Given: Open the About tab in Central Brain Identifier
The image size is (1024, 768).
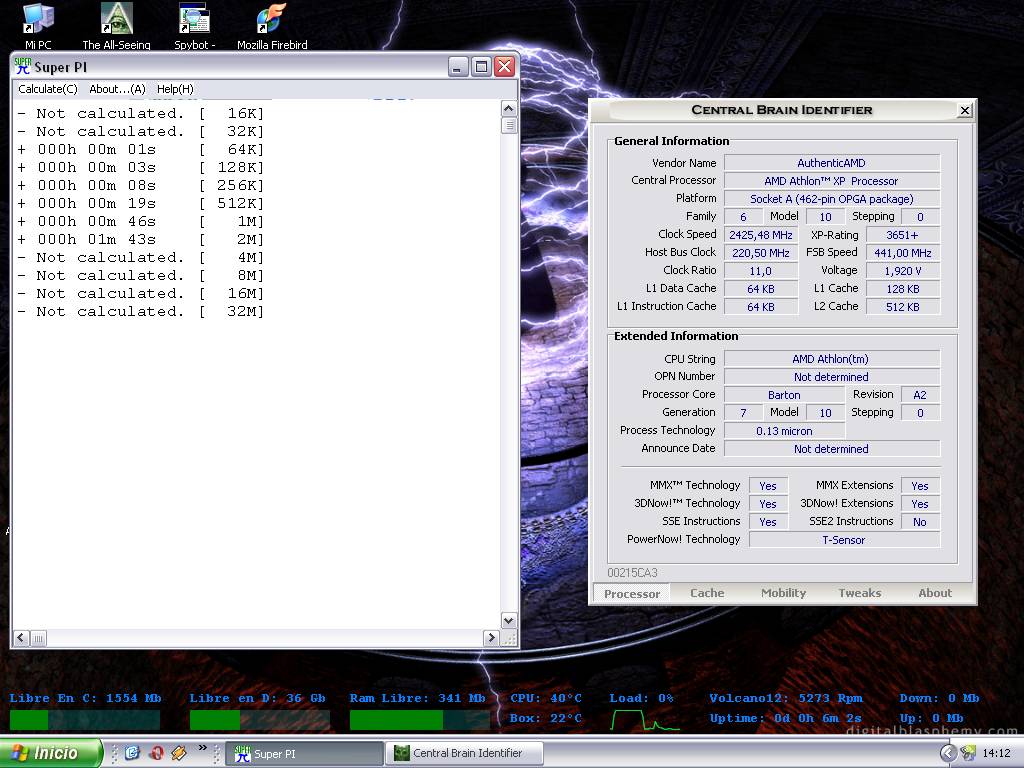Looking at the screenshot, I should click(935, 593).
